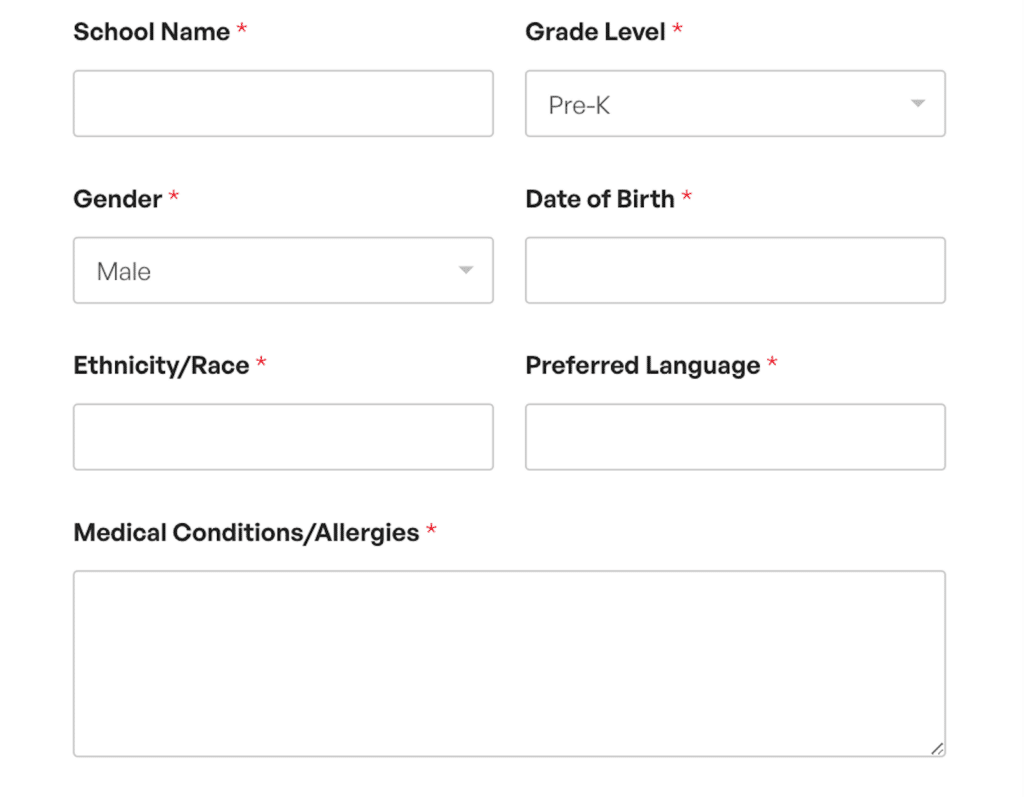1024x797 pixels.
Task: Select the Preferred Language input
Action: (735, 436)
